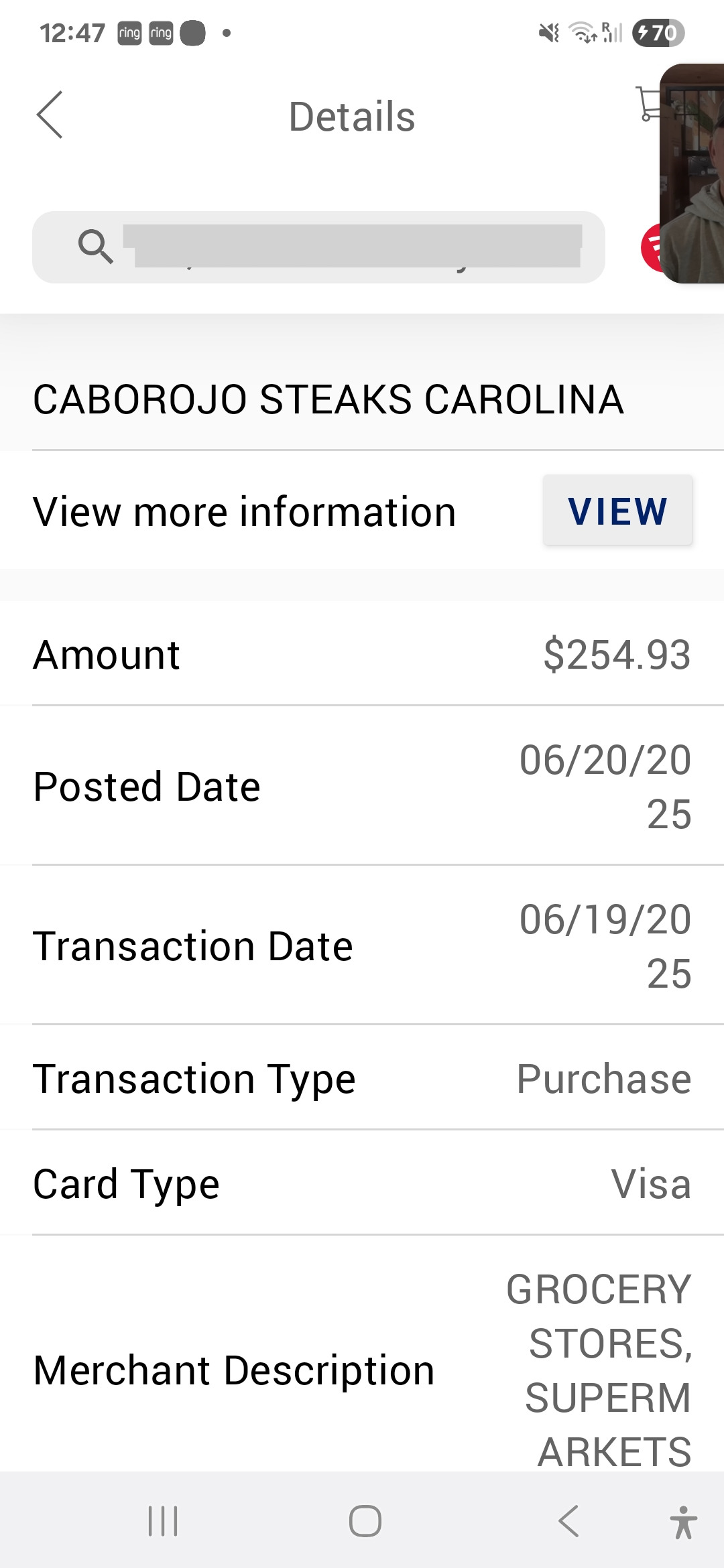Image resolution: width=724 pixels, height=1568 pixels.
Task: Tap the first ring notification icon
Action: [129, 33]
